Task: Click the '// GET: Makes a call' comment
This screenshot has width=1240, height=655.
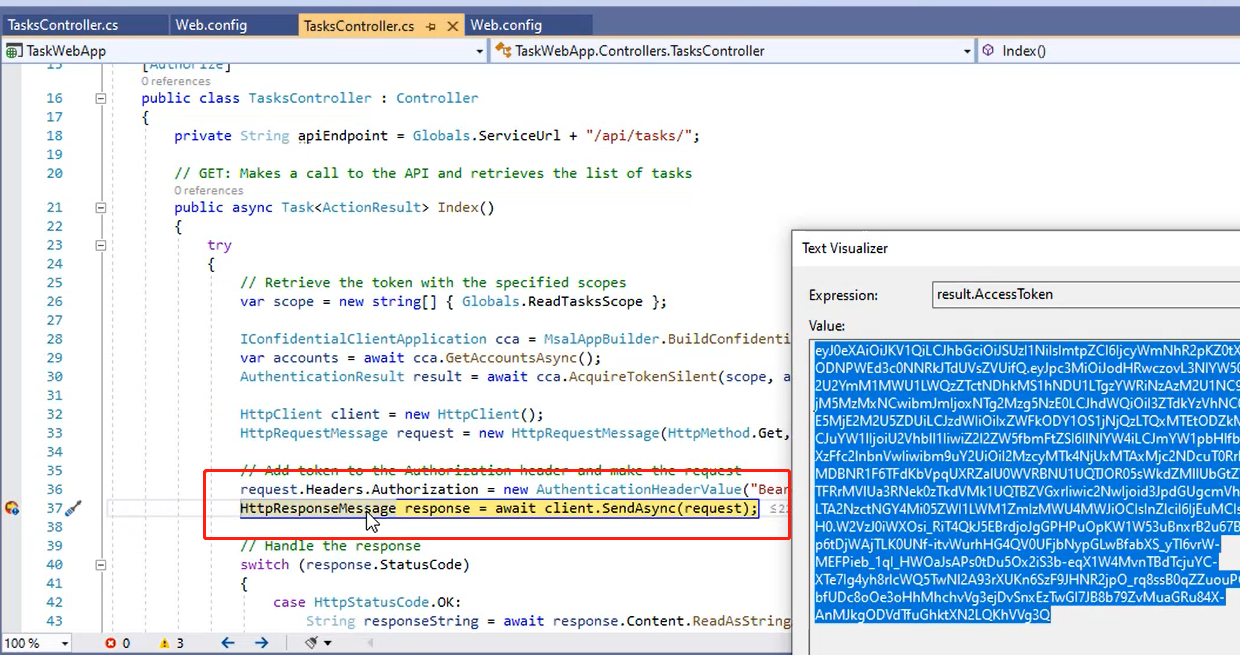Action: (433, 173)
